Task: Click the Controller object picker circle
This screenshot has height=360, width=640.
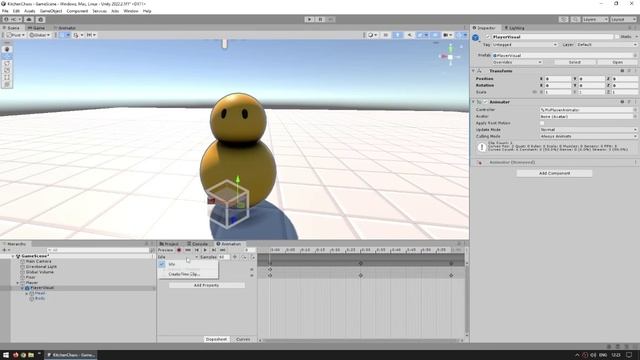Action: click(635, 110)
